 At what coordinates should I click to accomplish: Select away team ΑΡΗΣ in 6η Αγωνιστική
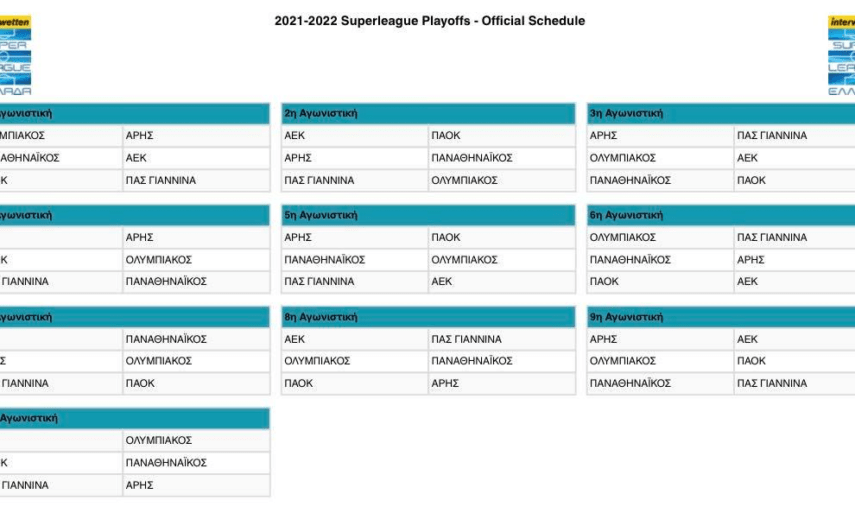[x=750, y=260]
